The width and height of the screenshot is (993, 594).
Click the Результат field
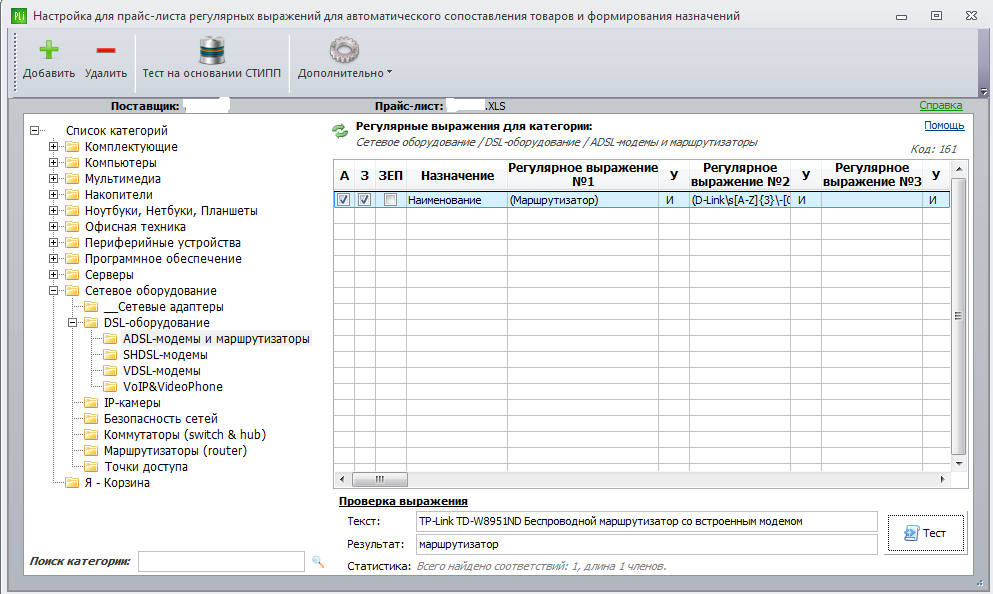pos(647,545)
